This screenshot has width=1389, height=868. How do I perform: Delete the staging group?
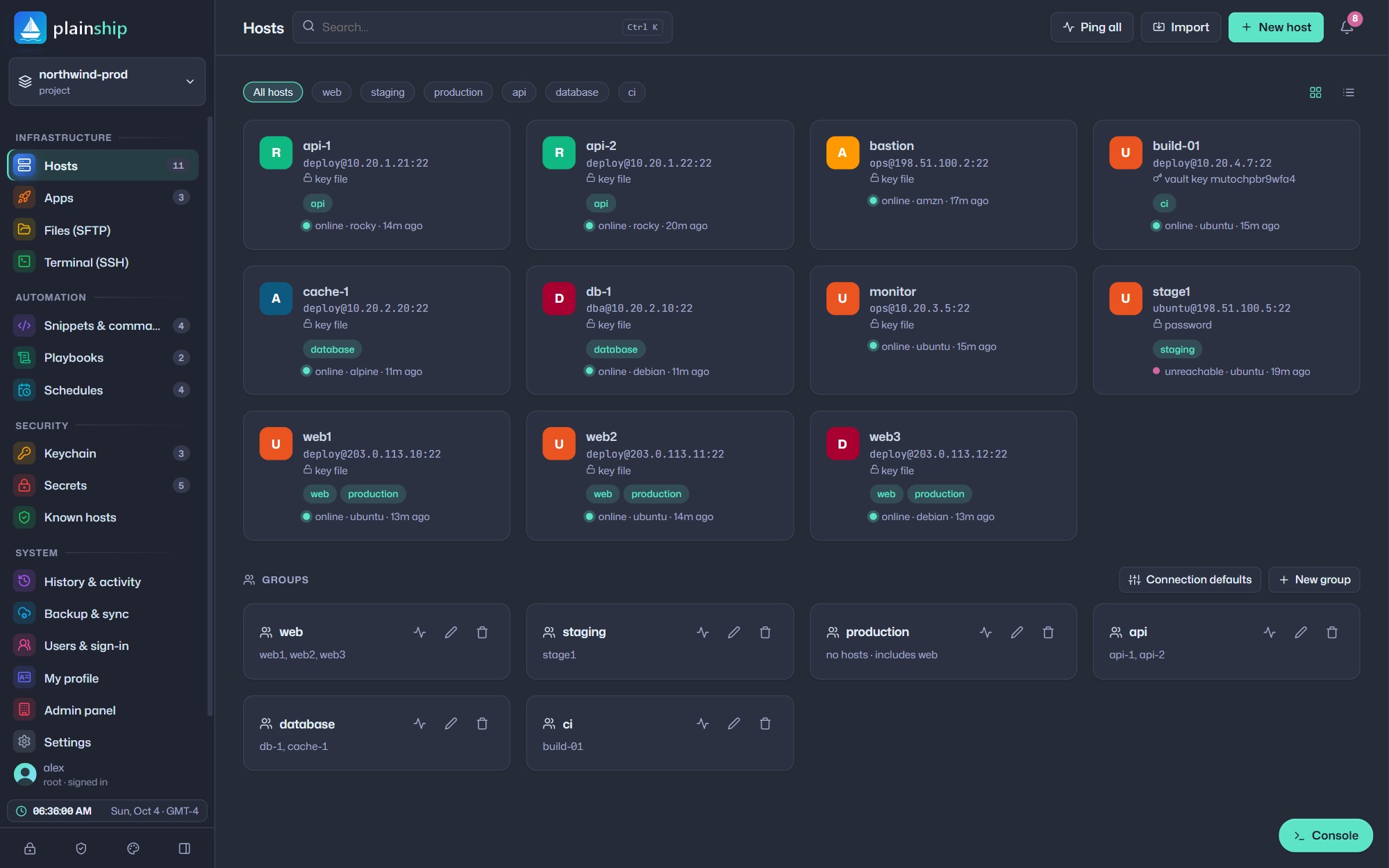point(765,633)
